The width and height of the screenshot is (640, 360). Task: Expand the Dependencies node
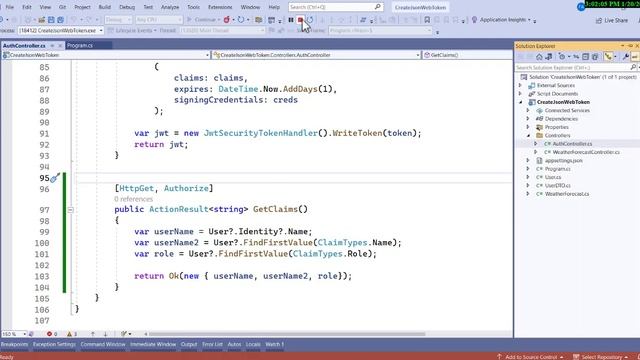tap(528, 119)
